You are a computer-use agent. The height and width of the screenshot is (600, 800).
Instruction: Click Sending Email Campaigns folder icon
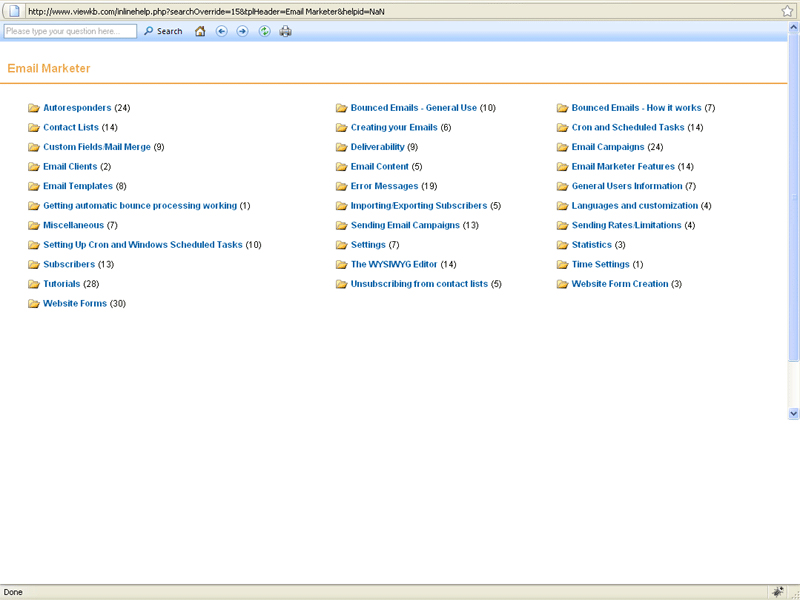coord(341,225)
